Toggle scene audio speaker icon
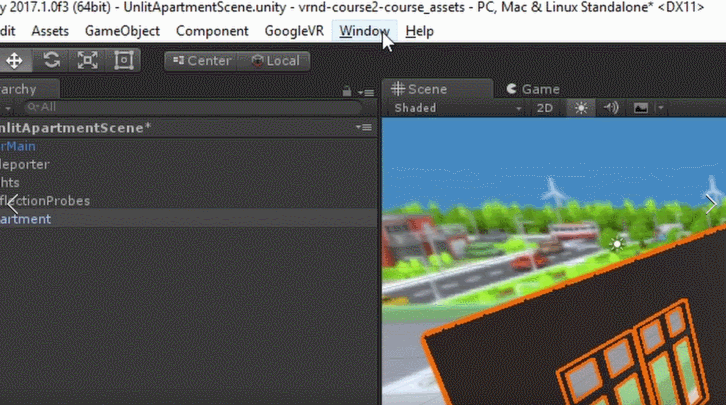 611,108
